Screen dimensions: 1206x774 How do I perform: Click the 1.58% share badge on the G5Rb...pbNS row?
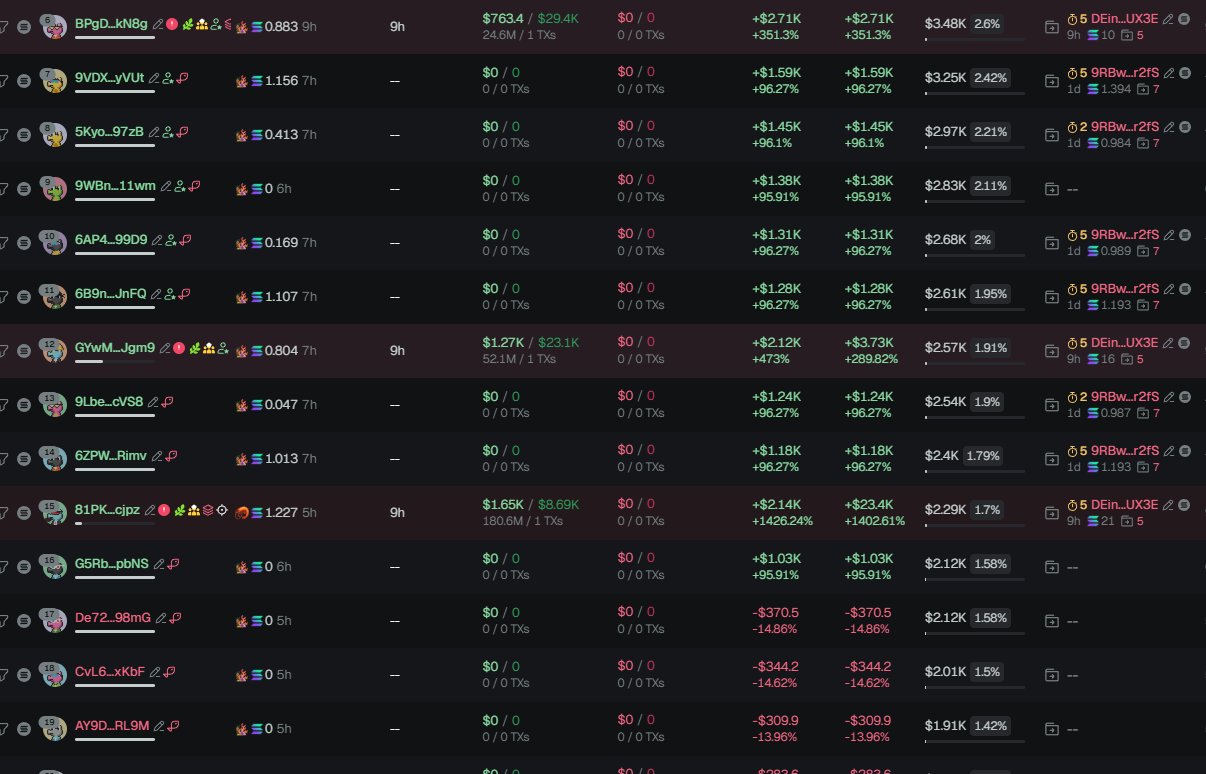(x=990, y=564)
